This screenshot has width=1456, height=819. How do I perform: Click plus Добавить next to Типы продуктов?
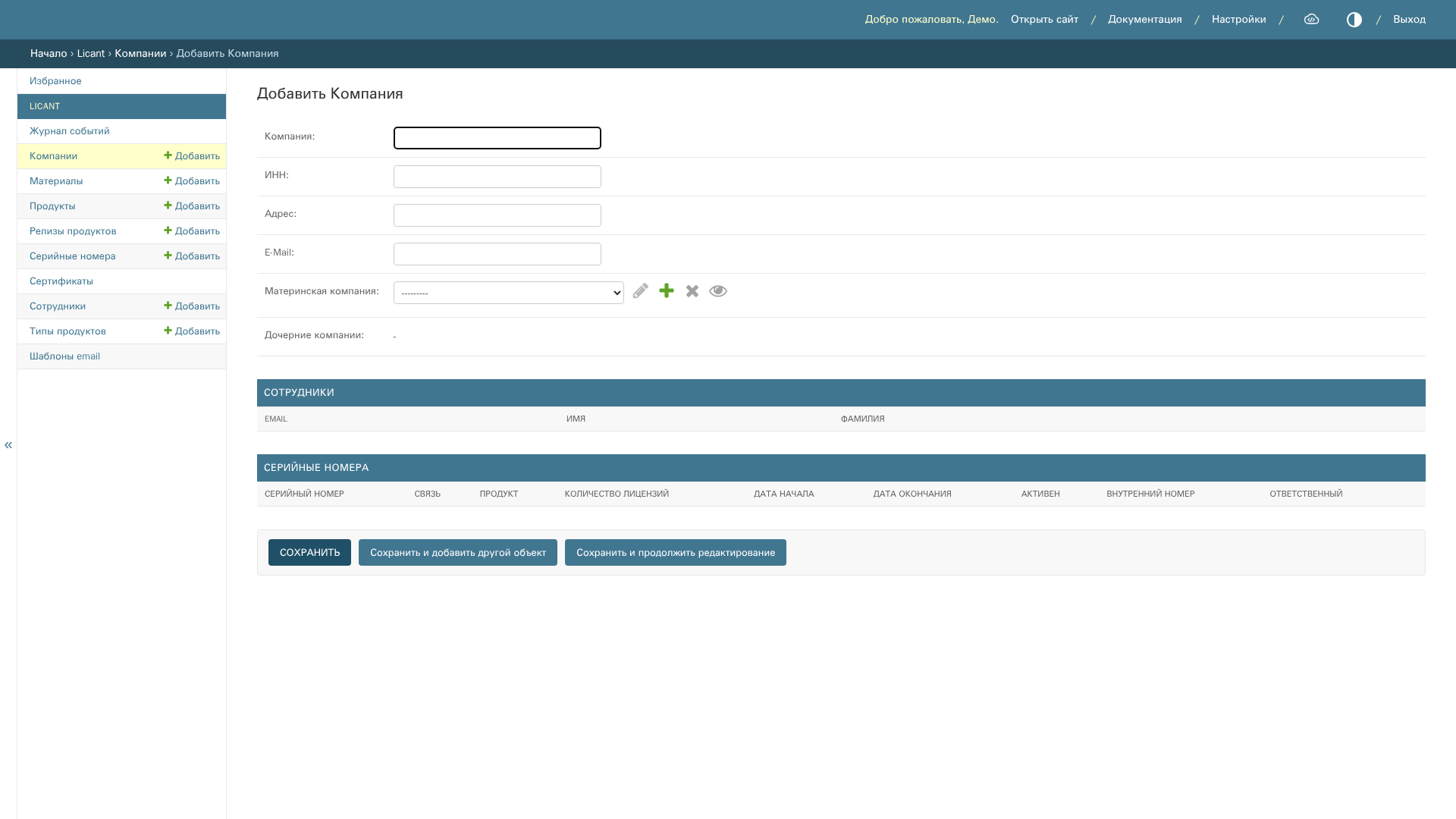coord(192,331)
